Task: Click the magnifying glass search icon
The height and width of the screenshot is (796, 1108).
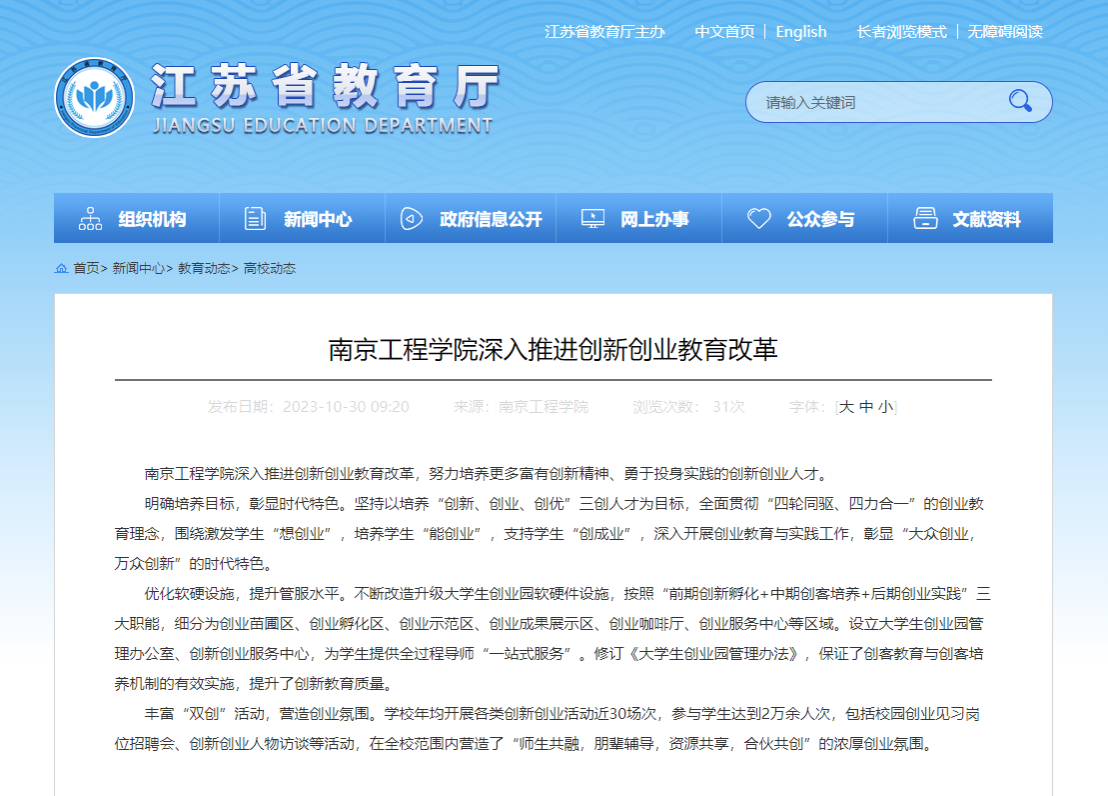Action: [1020, 101]
